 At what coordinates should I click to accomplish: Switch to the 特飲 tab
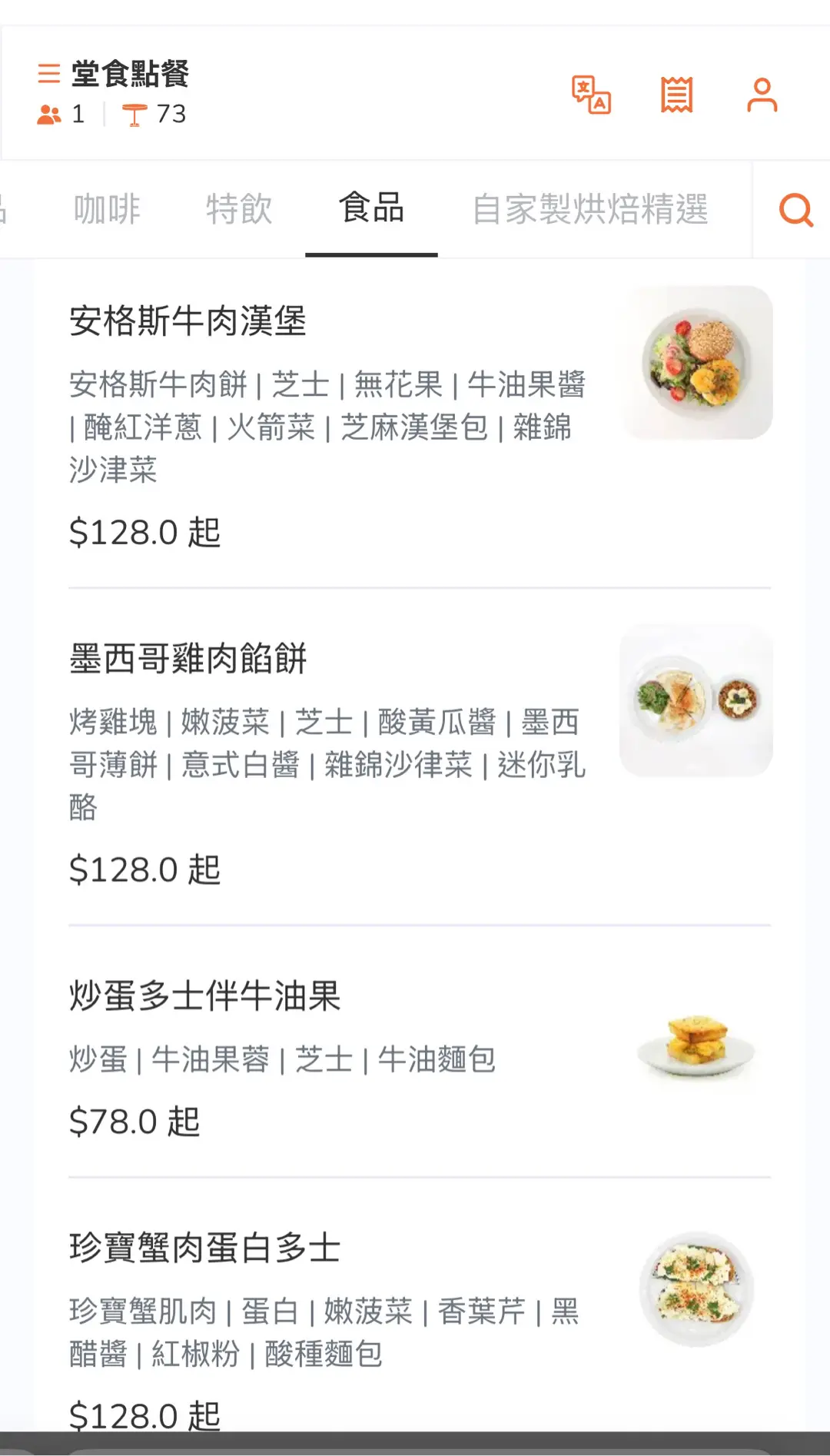coord(239,209)
